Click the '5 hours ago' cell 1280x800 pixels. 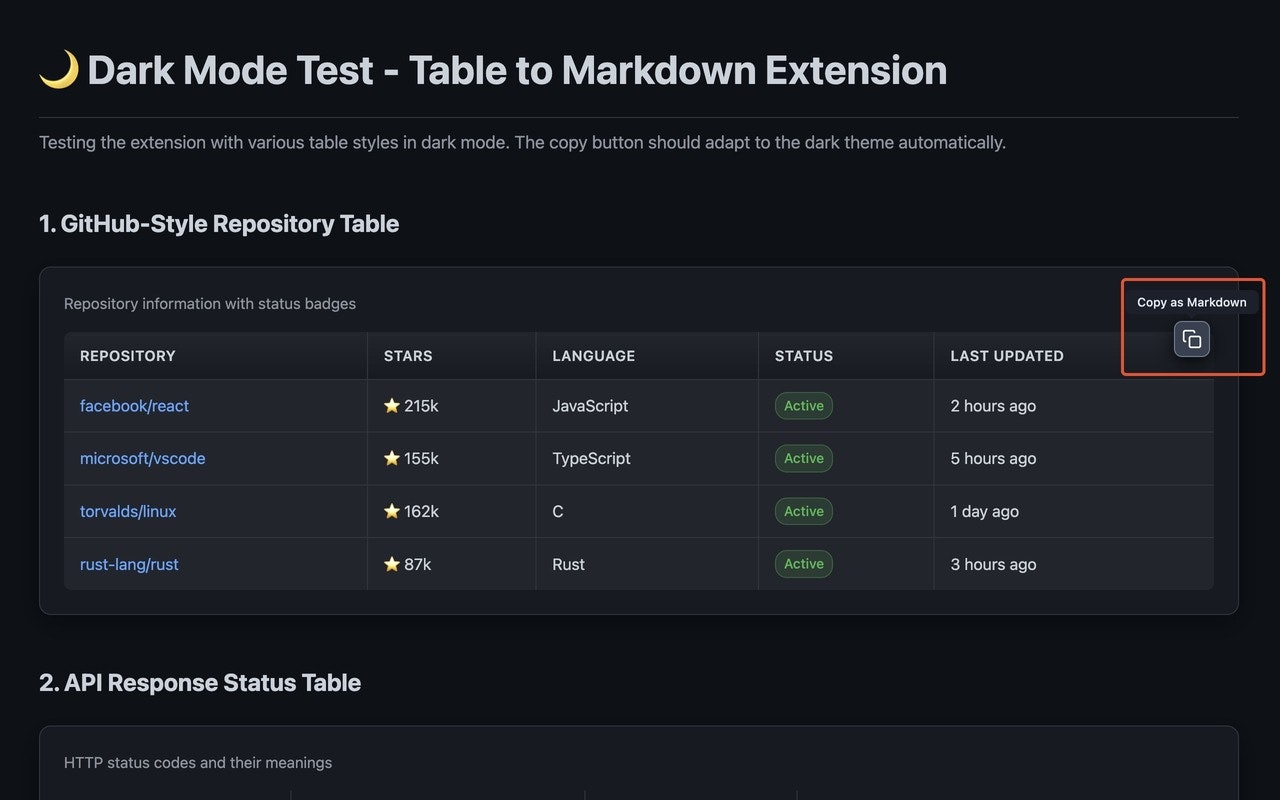click(1074, 458)
